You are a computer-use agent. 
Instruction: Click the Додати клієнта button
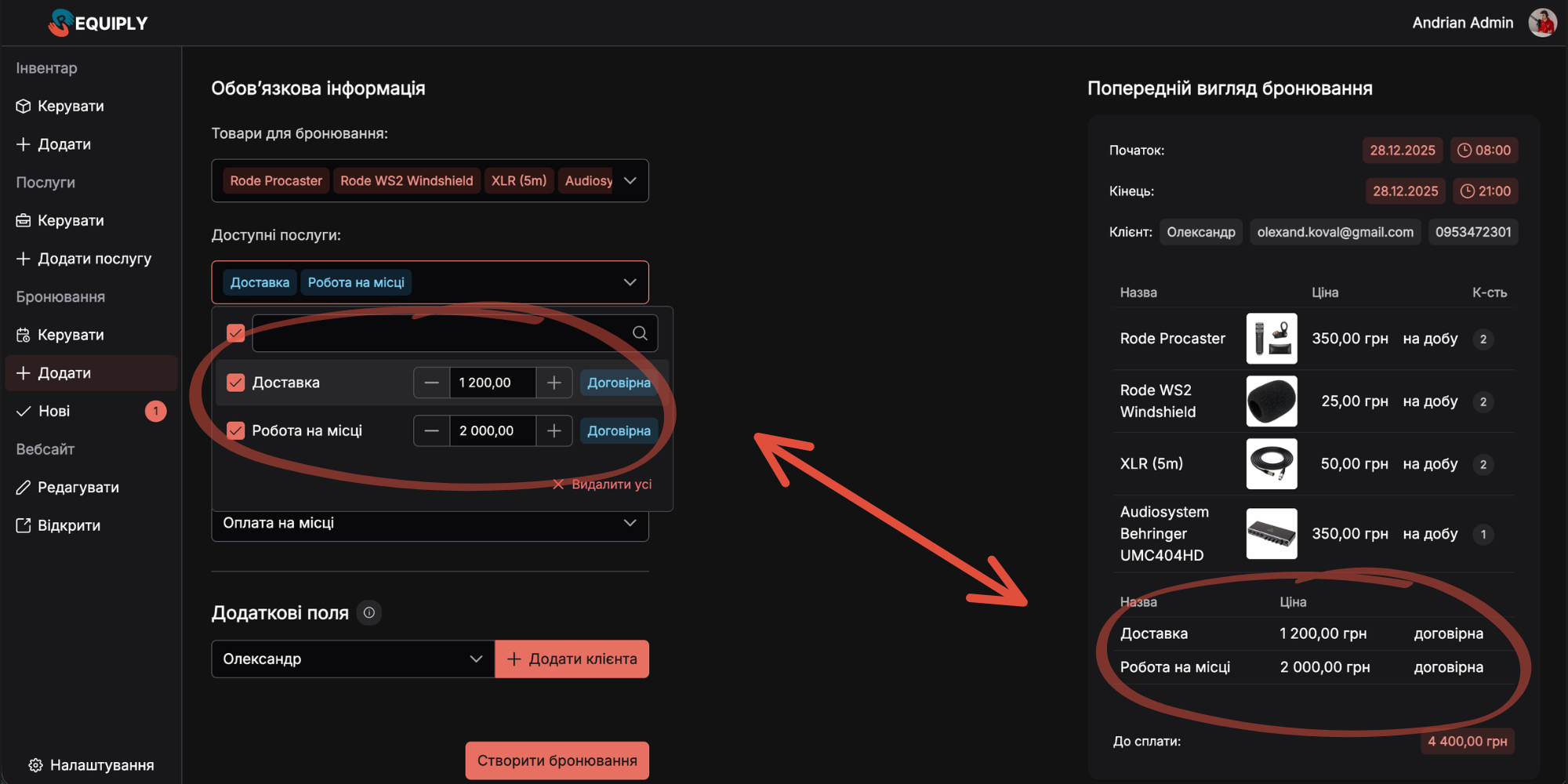coord(572,659)
